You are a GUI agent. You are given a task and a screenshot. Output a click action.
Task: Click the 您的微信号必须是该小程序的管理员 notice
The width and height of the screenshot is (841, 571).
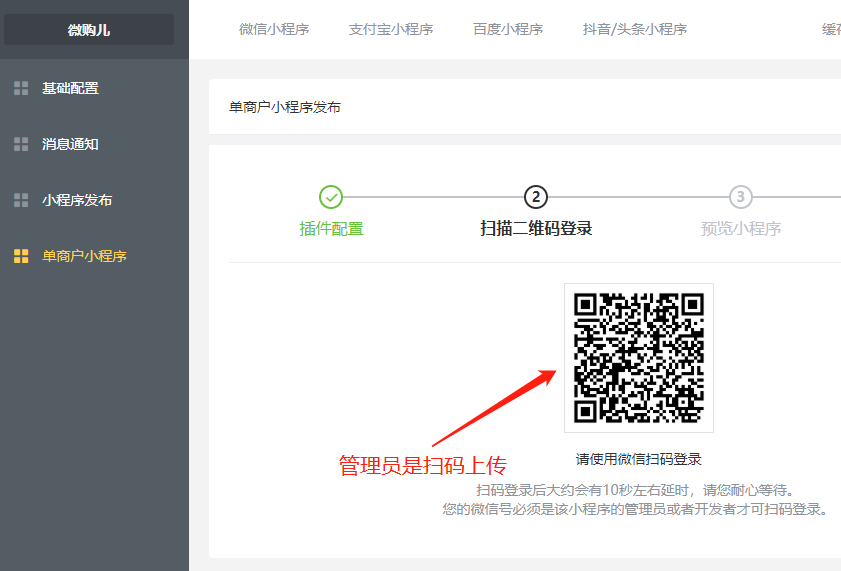pyautogui.click(x=636, y=509)
